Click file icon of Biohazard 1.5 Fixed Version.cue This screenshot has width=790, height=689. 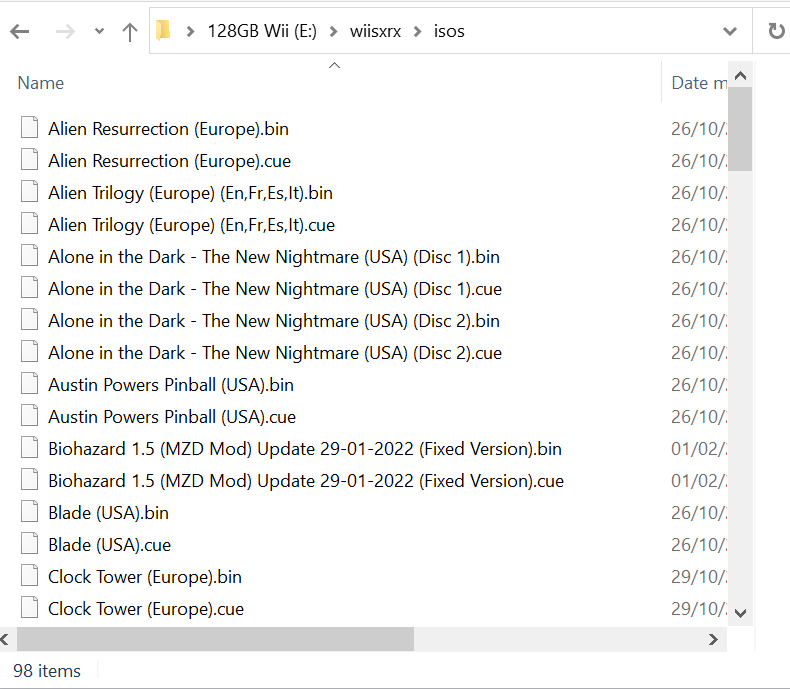[x=29, y=478]
